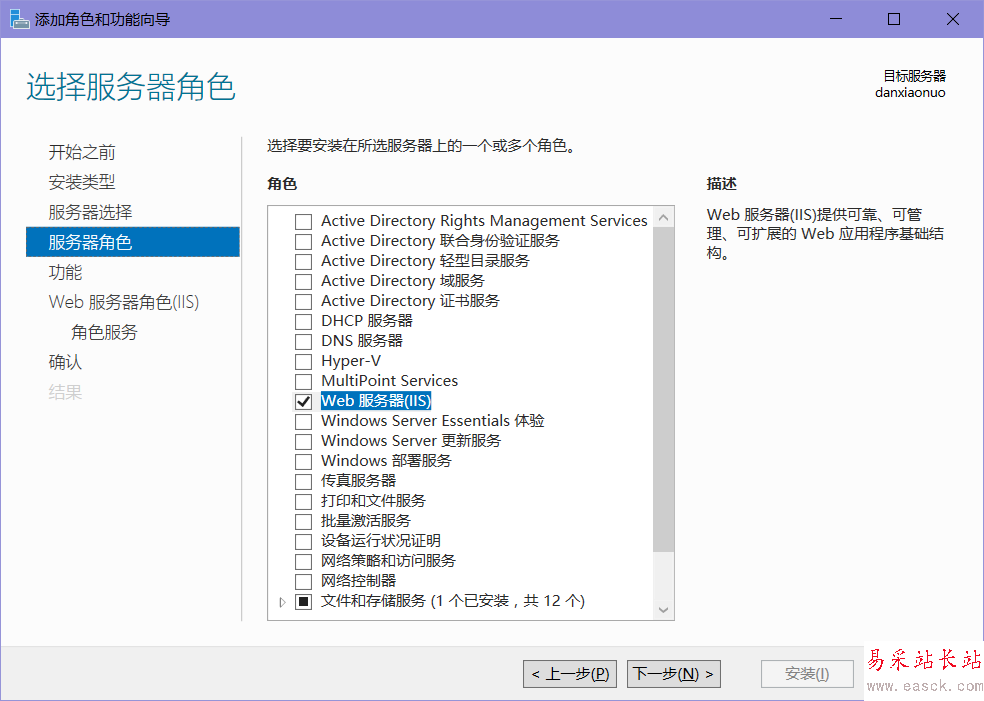Select the DNS 服务器 role label
The image size is (984, 701).
(361, 341)
